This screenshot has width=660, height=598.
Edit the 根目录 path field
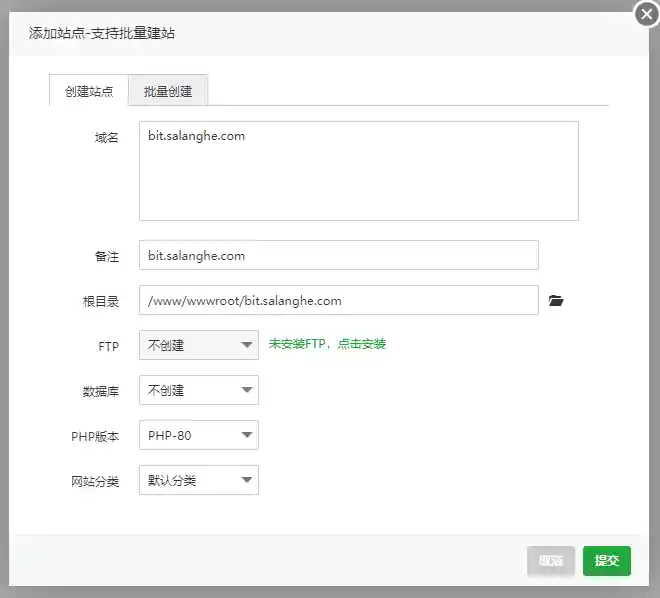click(339, 300)
